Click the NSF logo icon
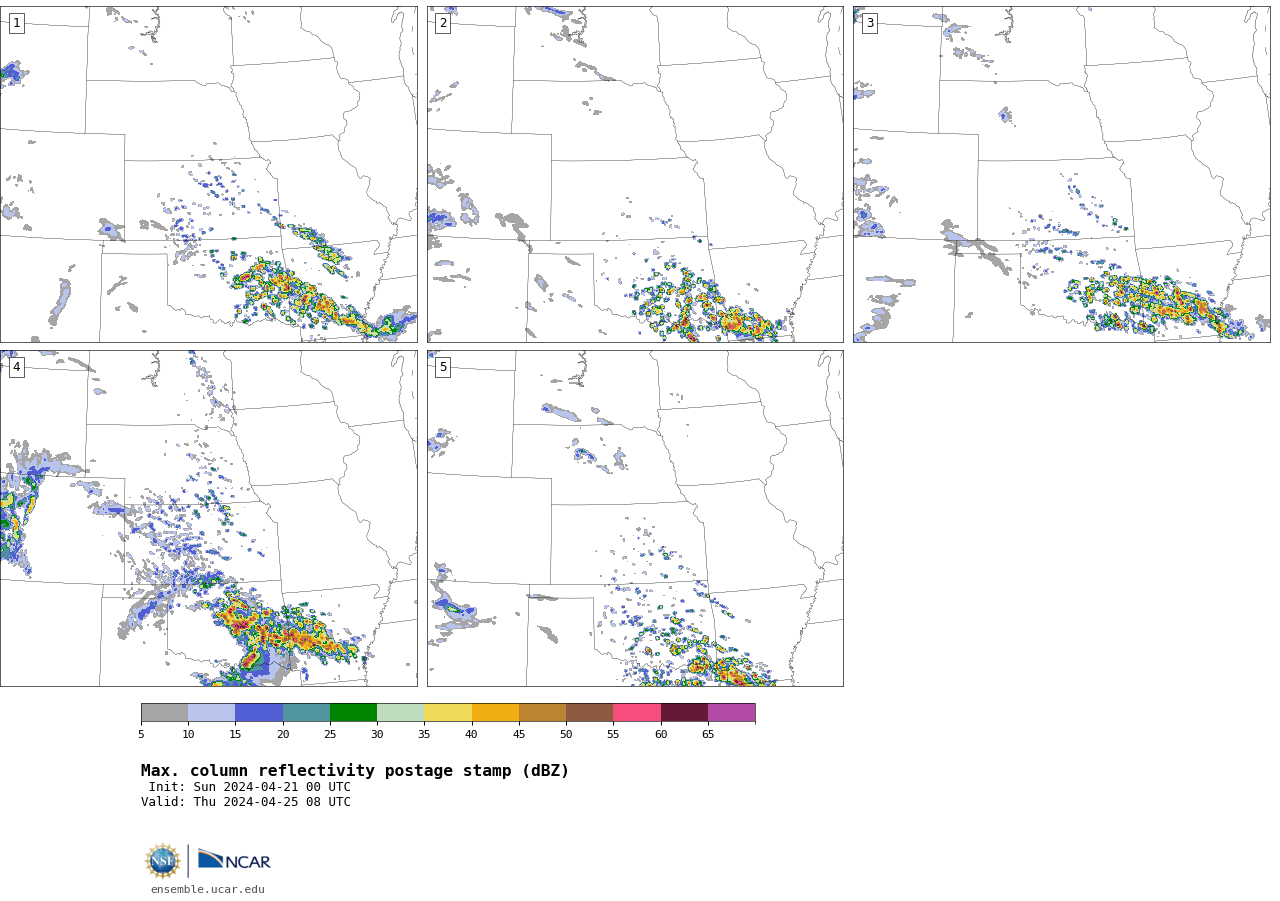Viewport: 1280px width, 901px height. pyautogui.click(x=163, y=861)
